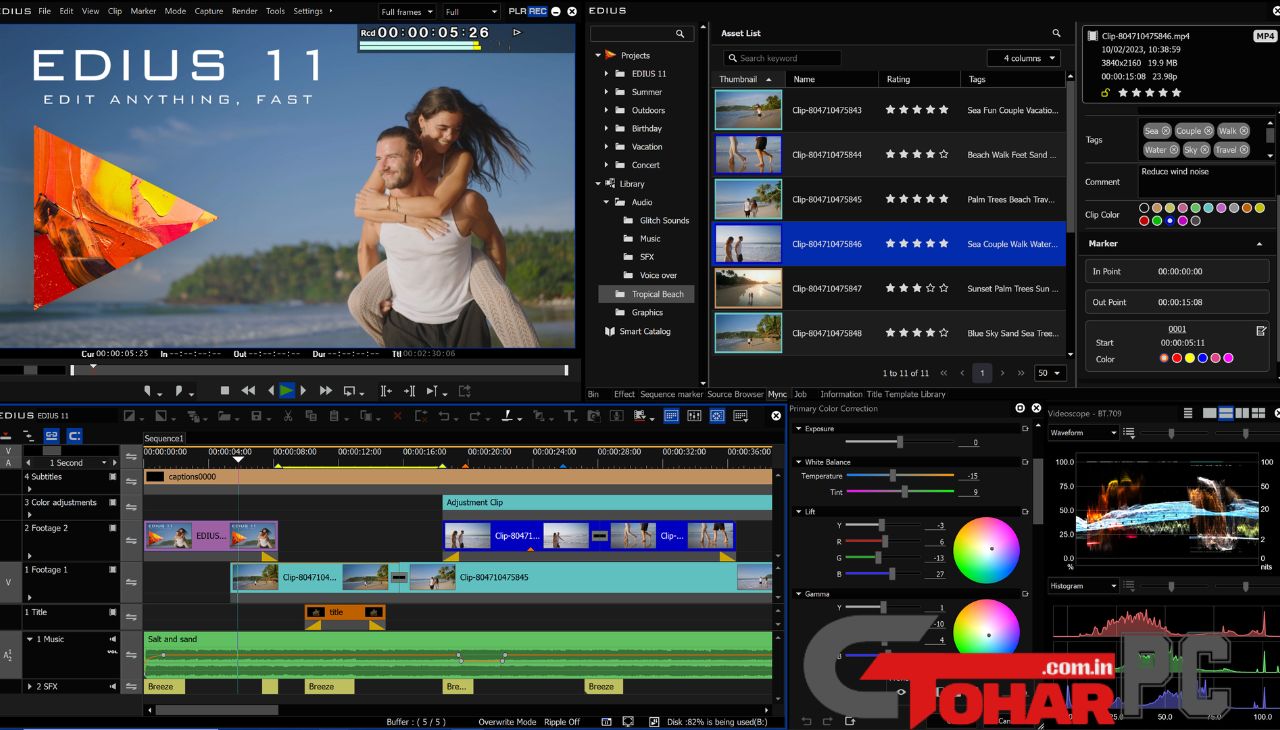Click the Open project folder icon
The height and width of the screenshot is (730, 1280).
coord(224,416)
